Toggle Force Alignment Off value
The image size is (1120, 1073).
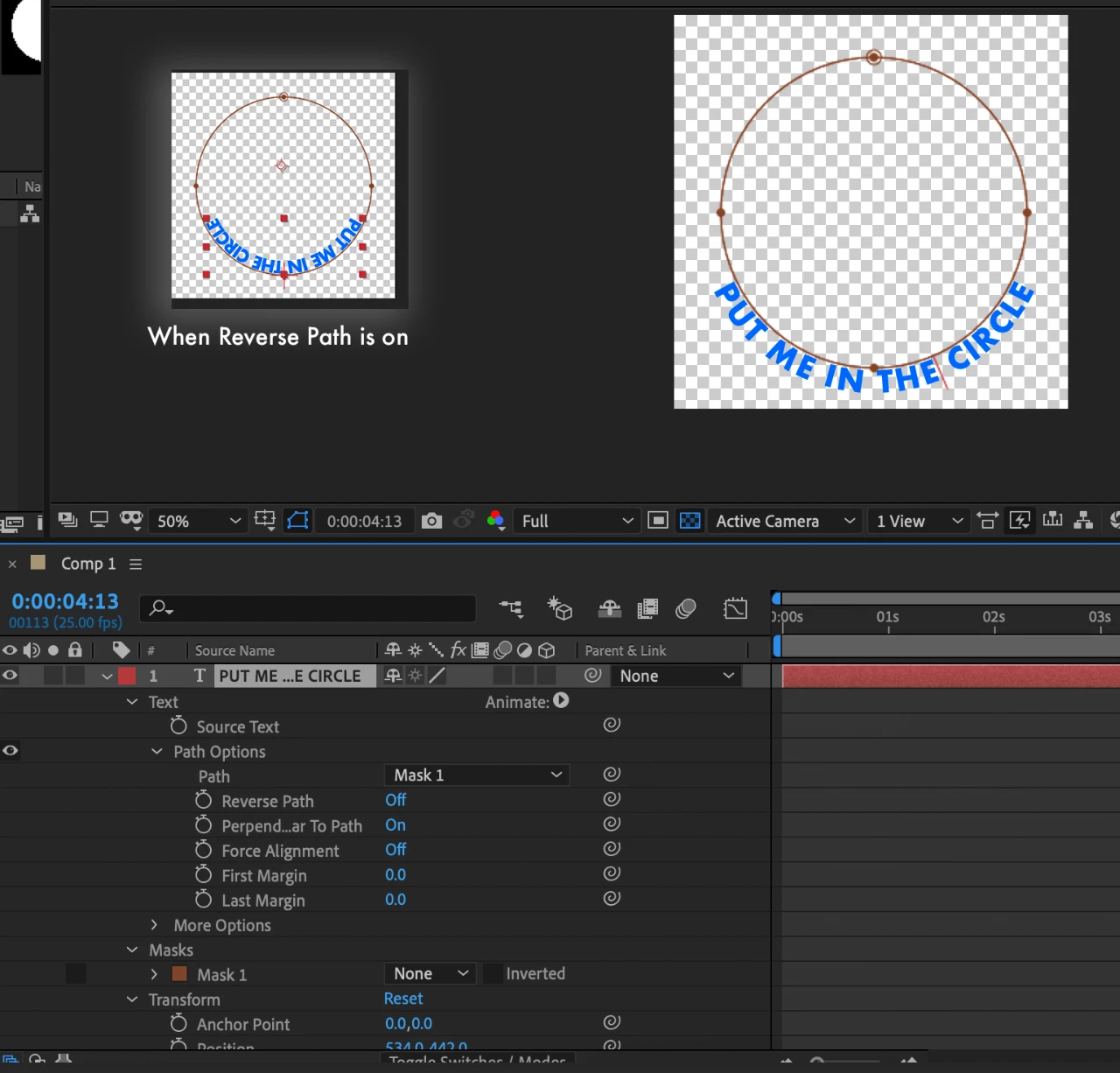tap(395, 849)
